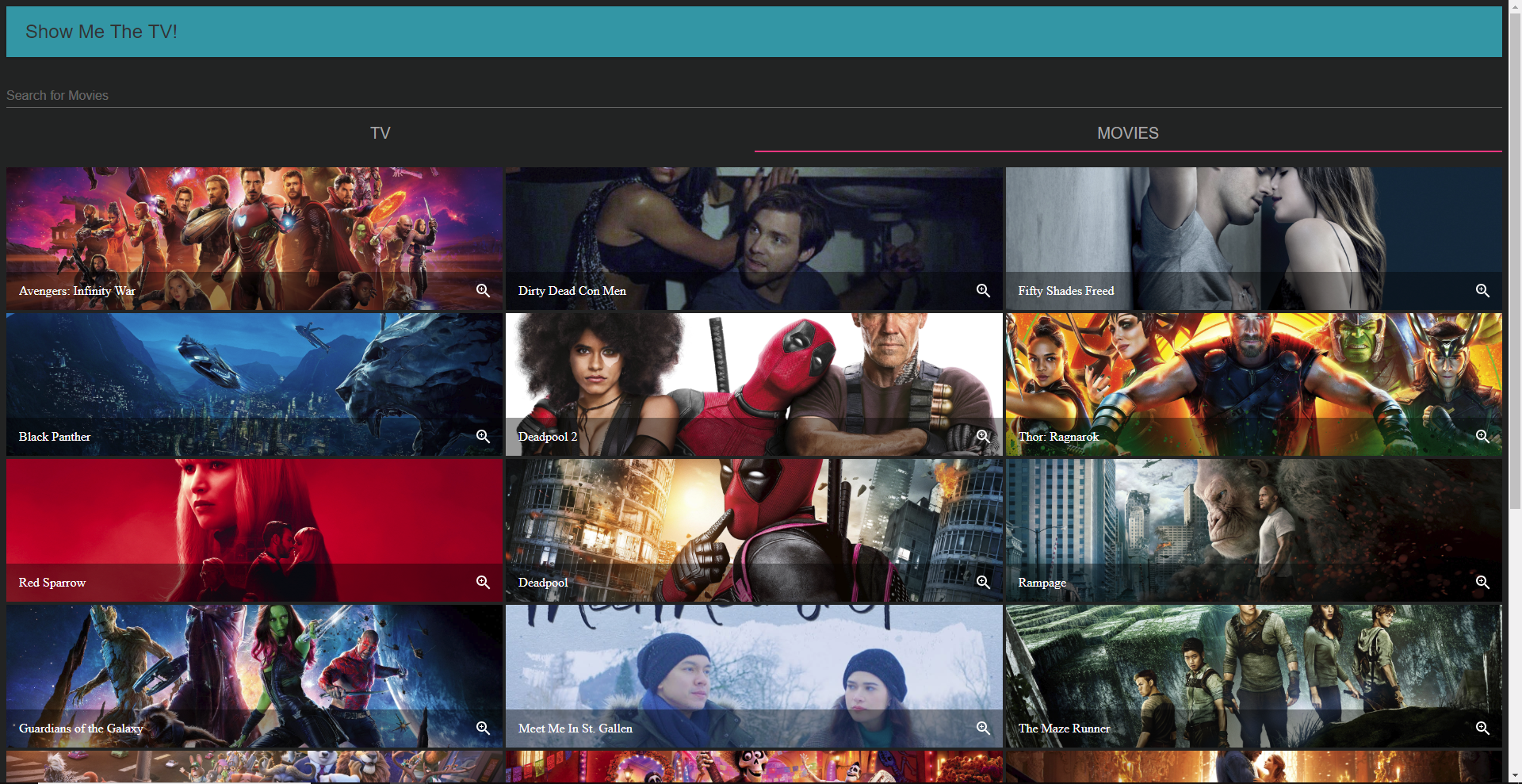This screenshot has width=1522, height=784.
Task: Click zoom icon on Guardians of the Galaxy card
Action: (483, 729)
